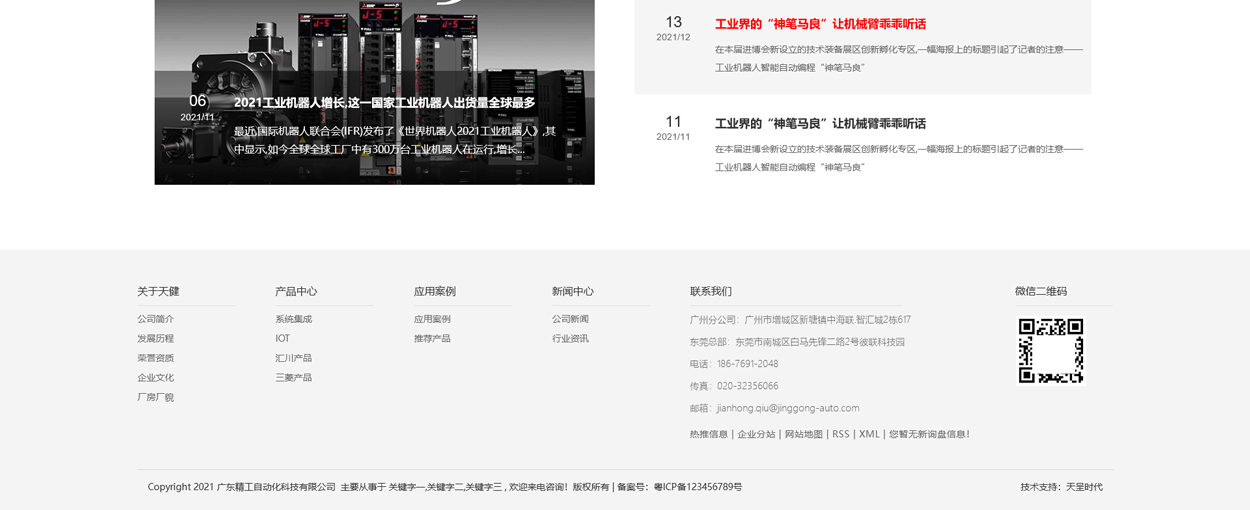
Task: Click the email jianhong.qiu@jinggong-auto.com
Action: point(788,408)
